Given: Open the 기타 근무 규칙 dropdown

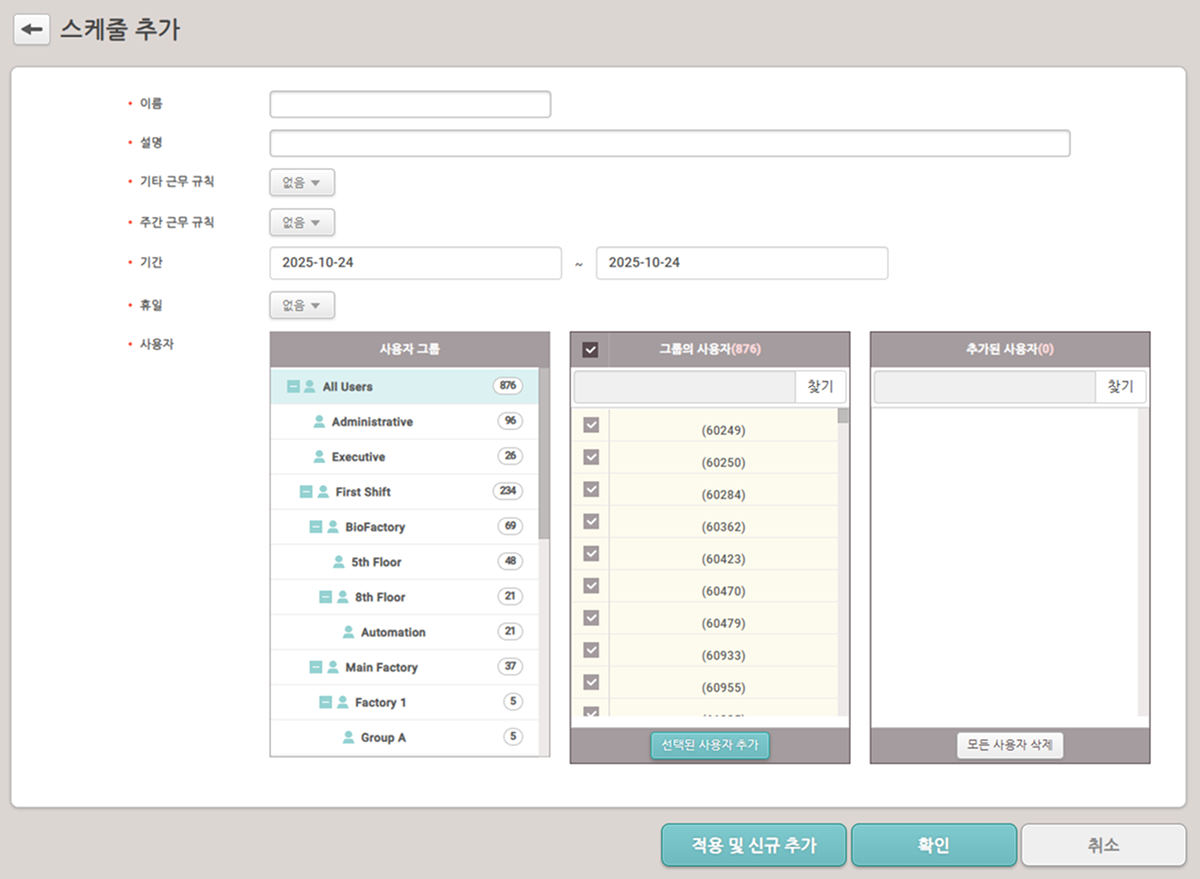Looking at the screenshot, I should coord(302,183).
